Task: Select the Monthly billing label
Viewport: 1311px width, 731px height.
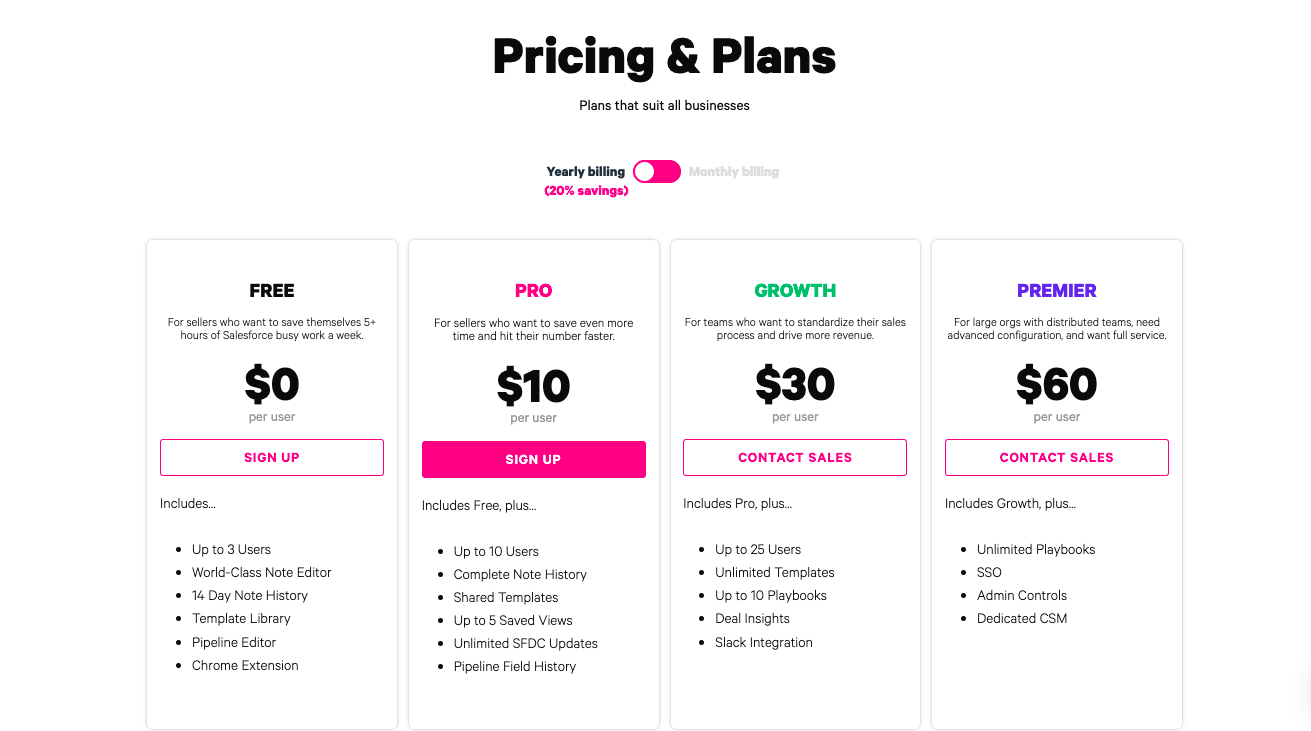Action: [733, 172]
